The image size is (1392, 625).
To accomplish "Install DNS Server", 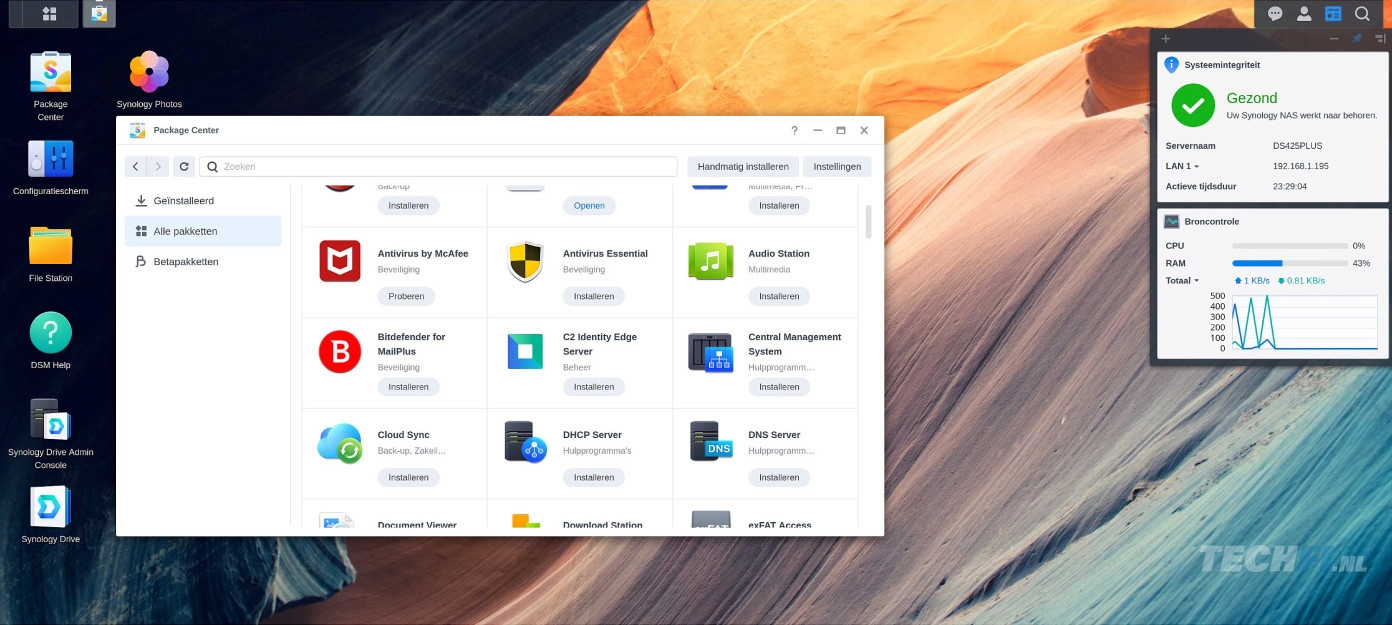I will pyautogui.click(x=779, y=478).
